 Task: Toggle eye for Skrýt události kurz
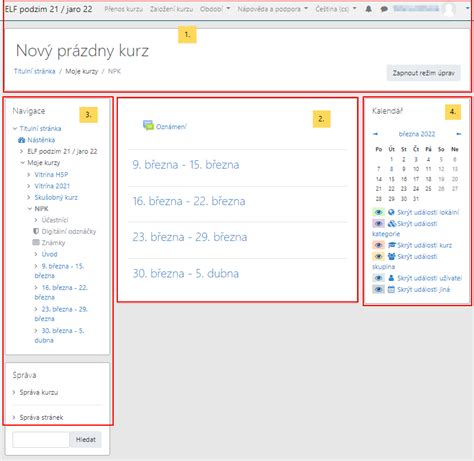tap(378, 245)
